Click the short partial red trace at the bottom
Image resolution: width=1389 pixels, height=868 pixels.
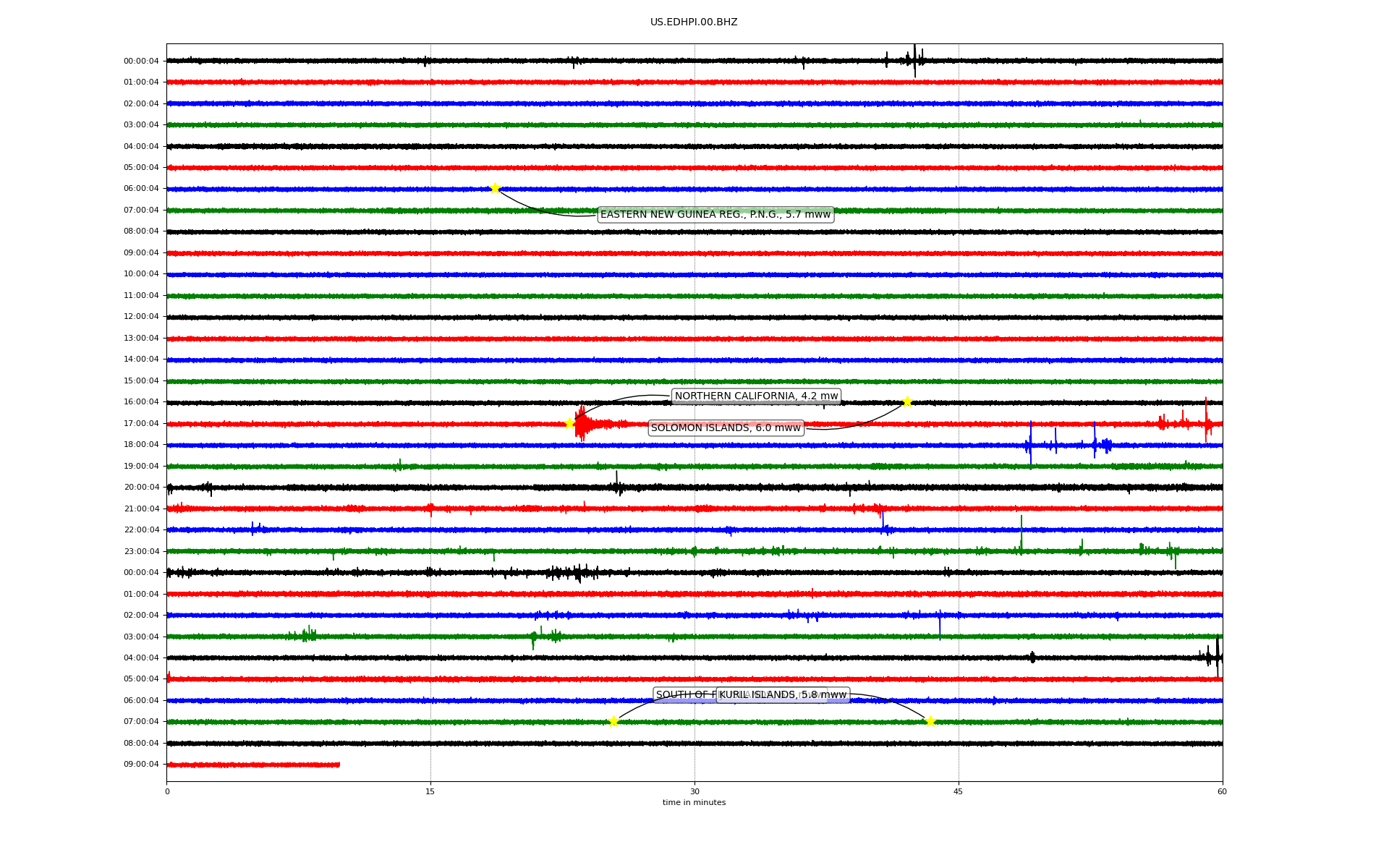click(x=253, y=765)
